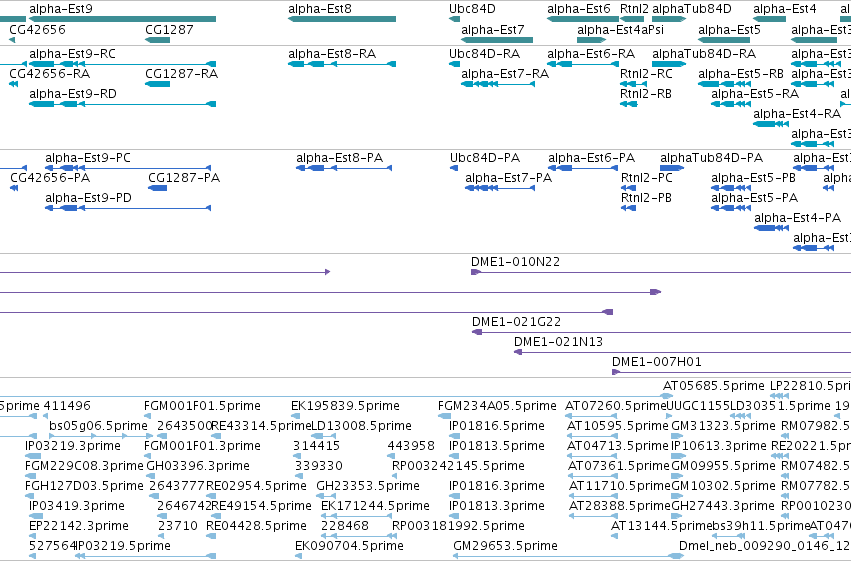Click transcript Ubc84D-RA
The width and height of the screenshot is (851, 561).
click(x=454, y=64)
